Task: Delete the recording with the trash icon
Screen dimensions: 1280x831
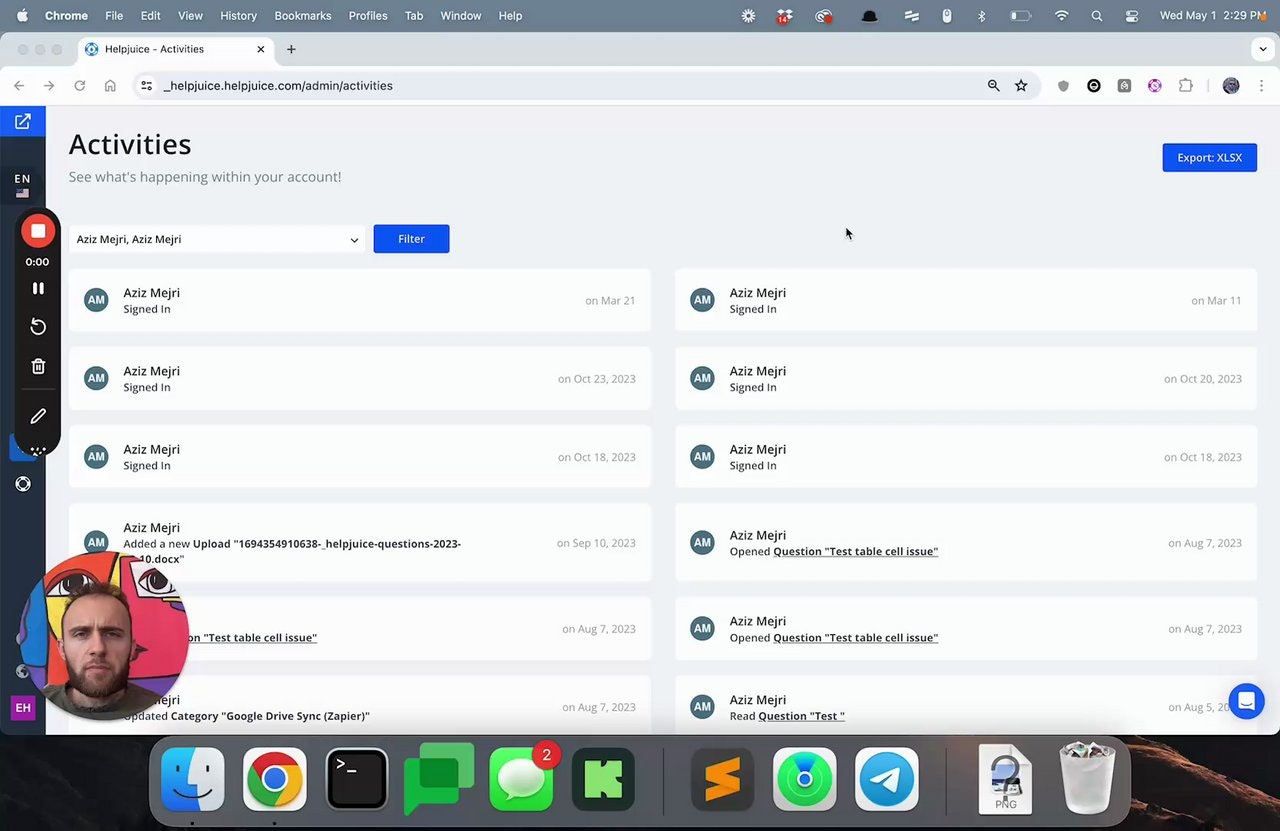Action: click(x=38, y=366)
